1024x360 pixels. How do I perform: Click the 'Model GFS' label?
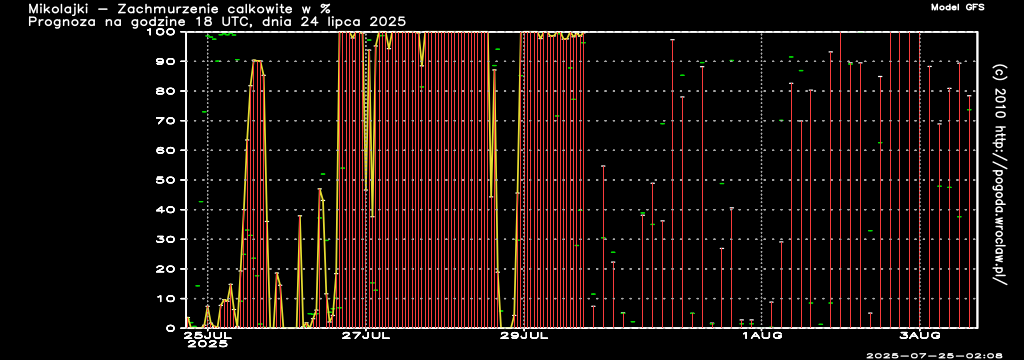tap(957, 7)
